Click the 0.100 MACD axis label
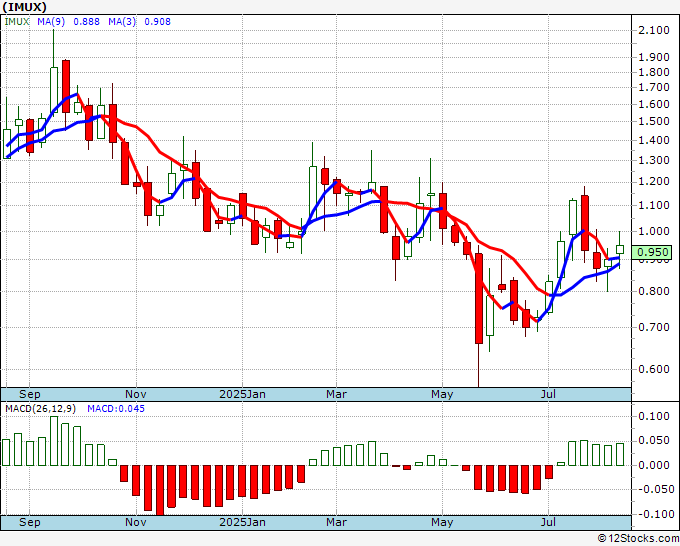 click(654, 416)
